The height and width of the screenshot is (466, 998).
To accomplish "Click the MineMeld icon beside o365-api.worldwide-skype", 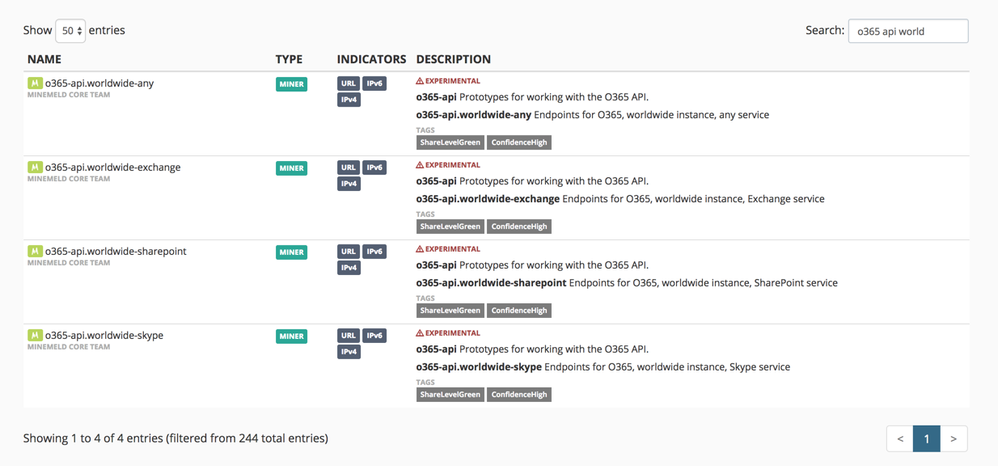I will pos(34,336).
